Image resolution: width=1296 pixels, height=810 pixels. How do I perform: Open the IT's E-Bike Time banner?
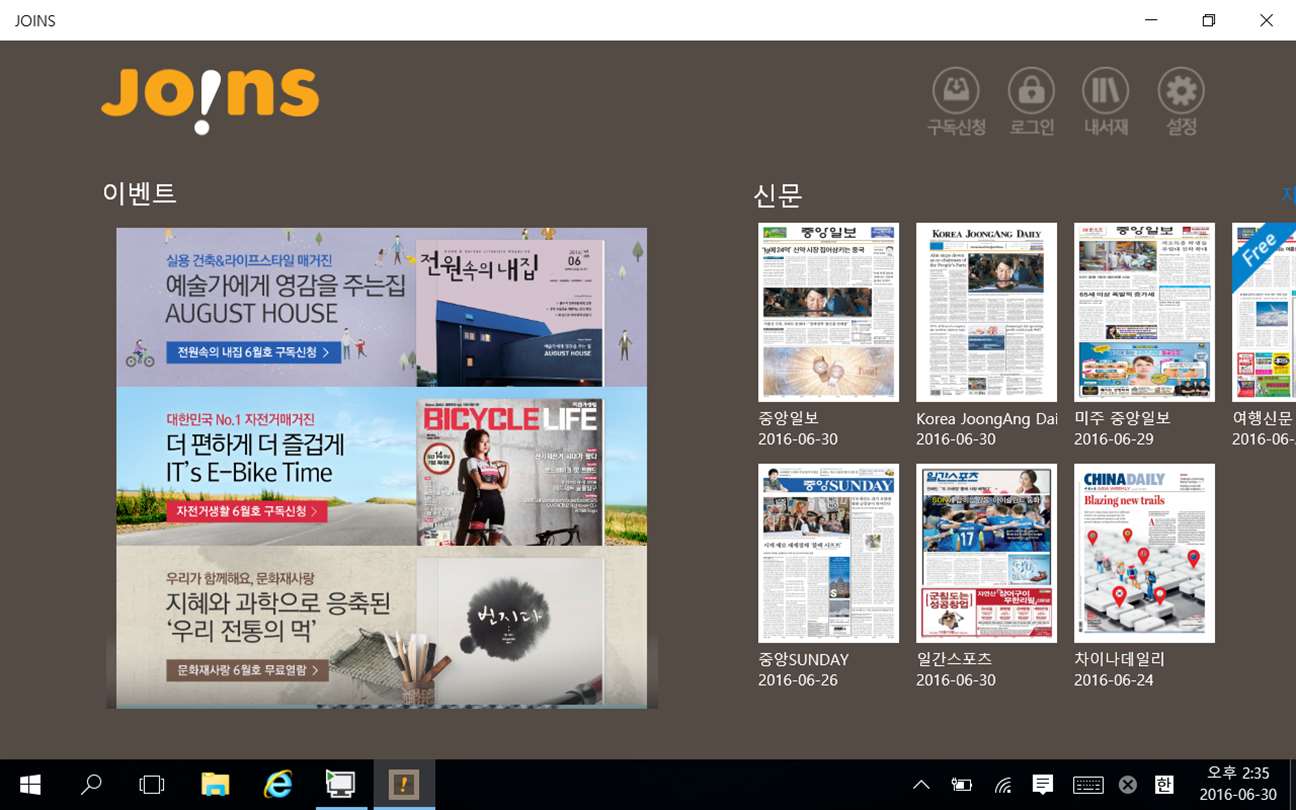(381, 466)
